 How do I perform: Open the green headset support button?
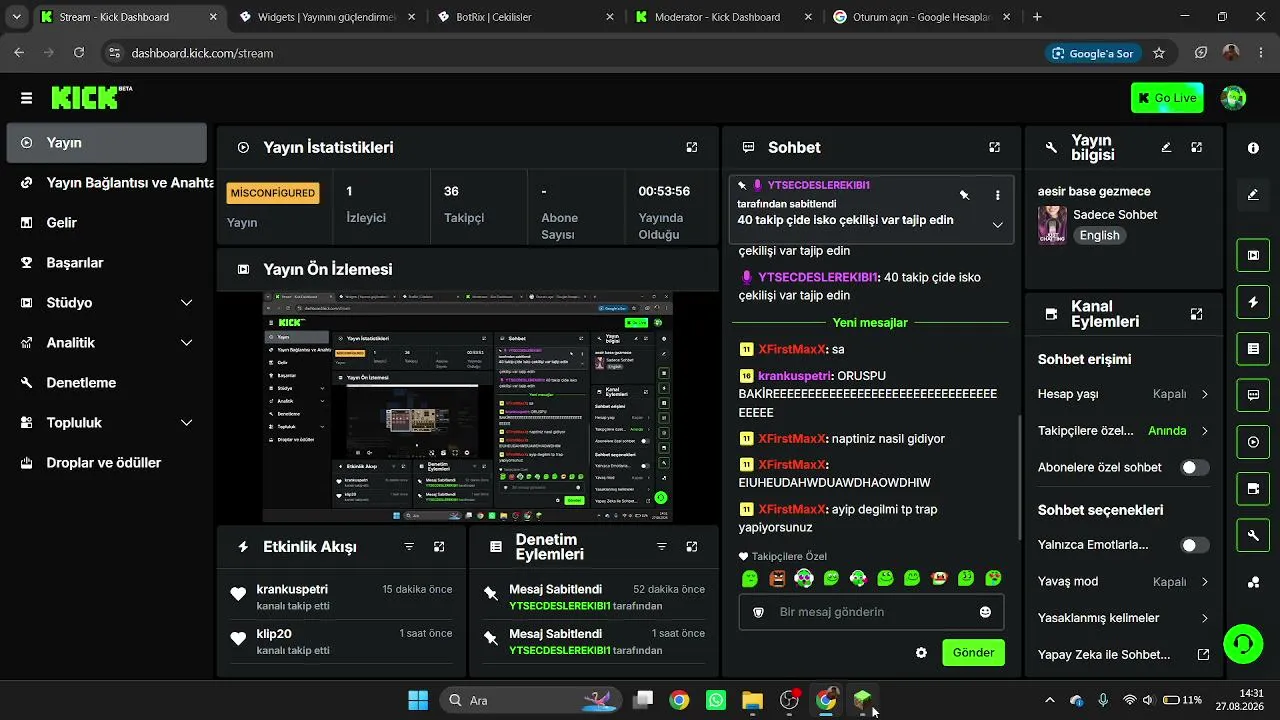pos(1243,643)
